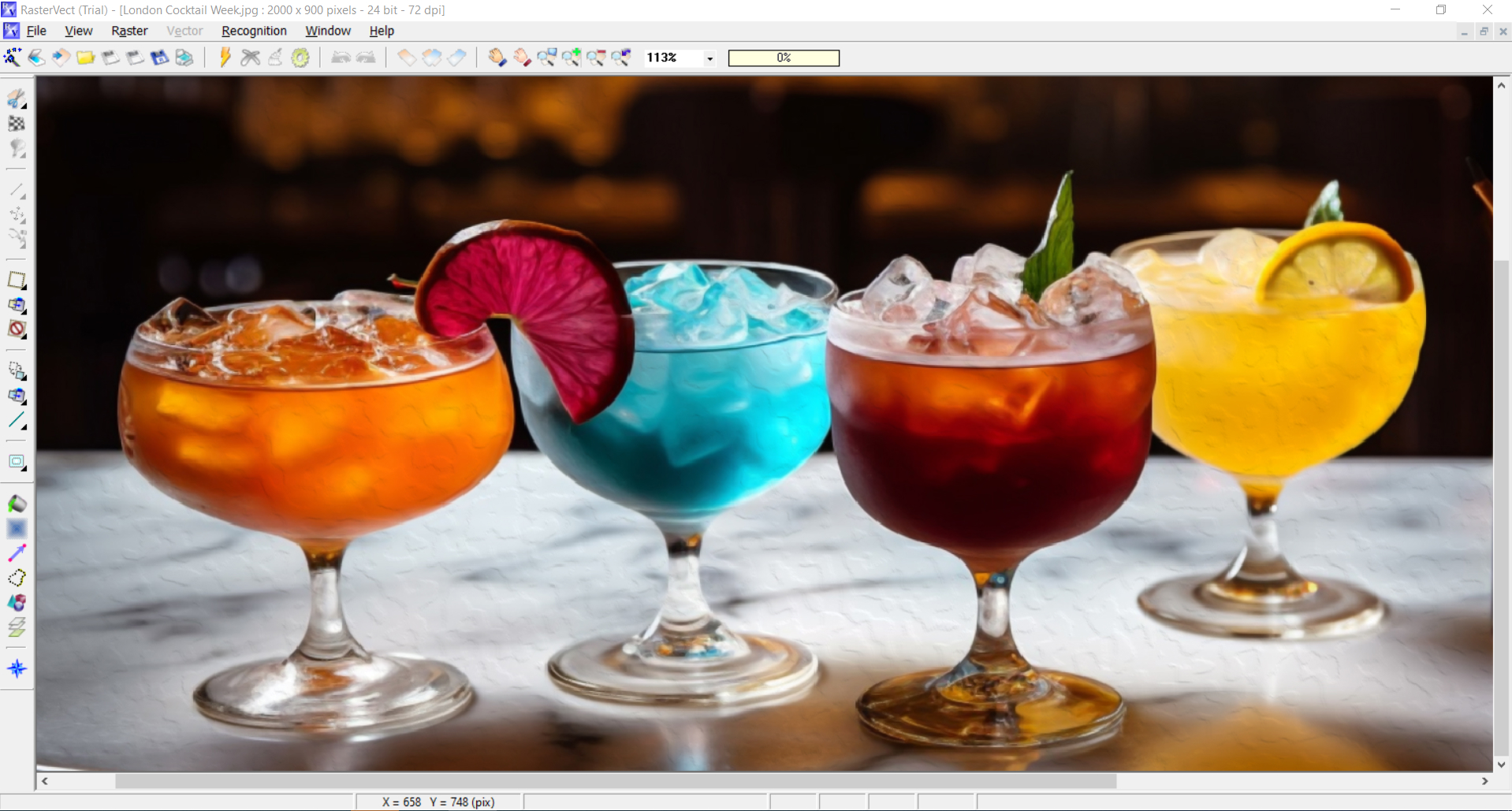Click the horizontal scrollbar thumb
This screenshot has width=1512, height=811.
click(616, 781)
